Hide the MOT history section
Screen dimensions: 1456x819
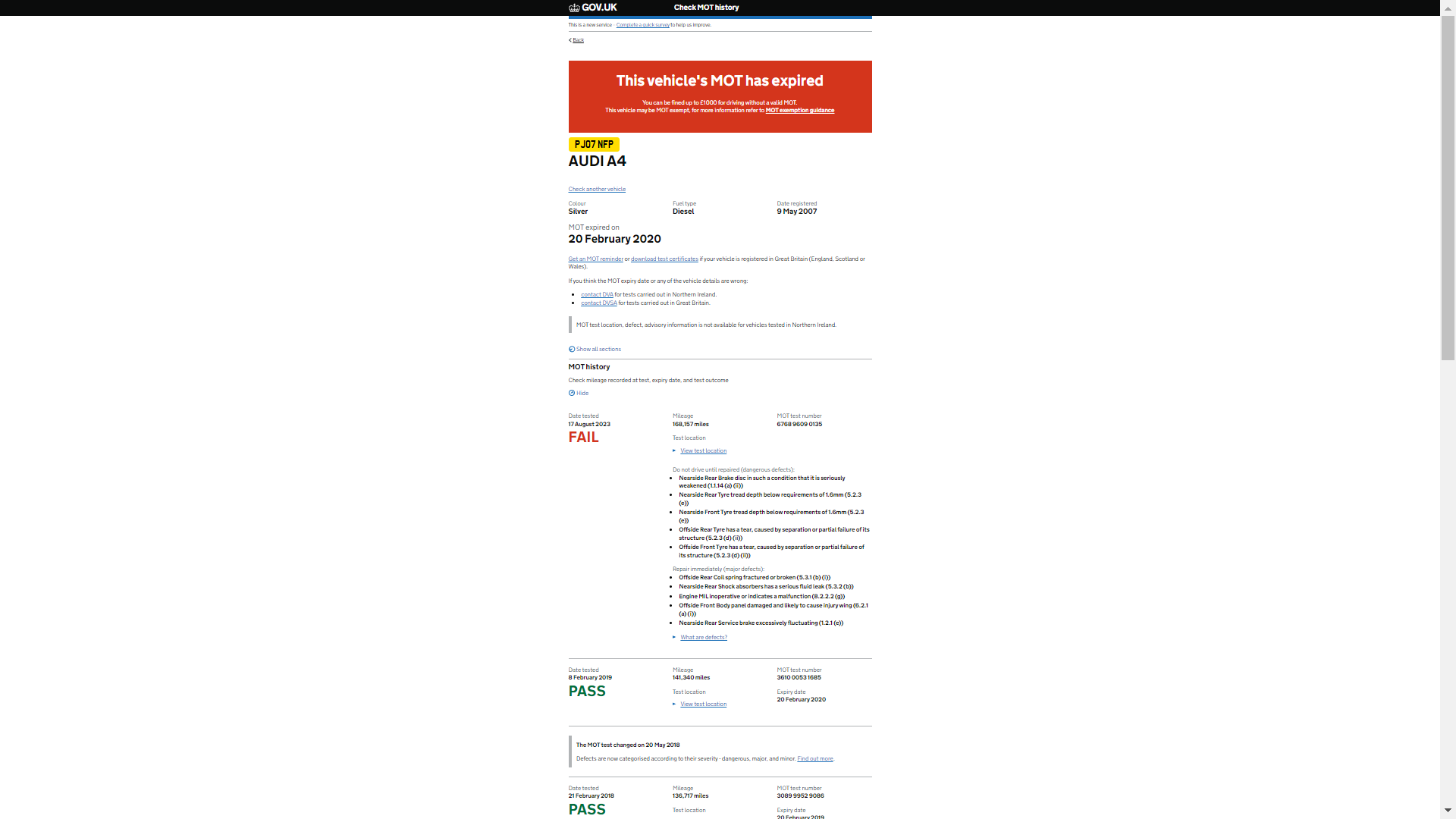tap(582, 394)
